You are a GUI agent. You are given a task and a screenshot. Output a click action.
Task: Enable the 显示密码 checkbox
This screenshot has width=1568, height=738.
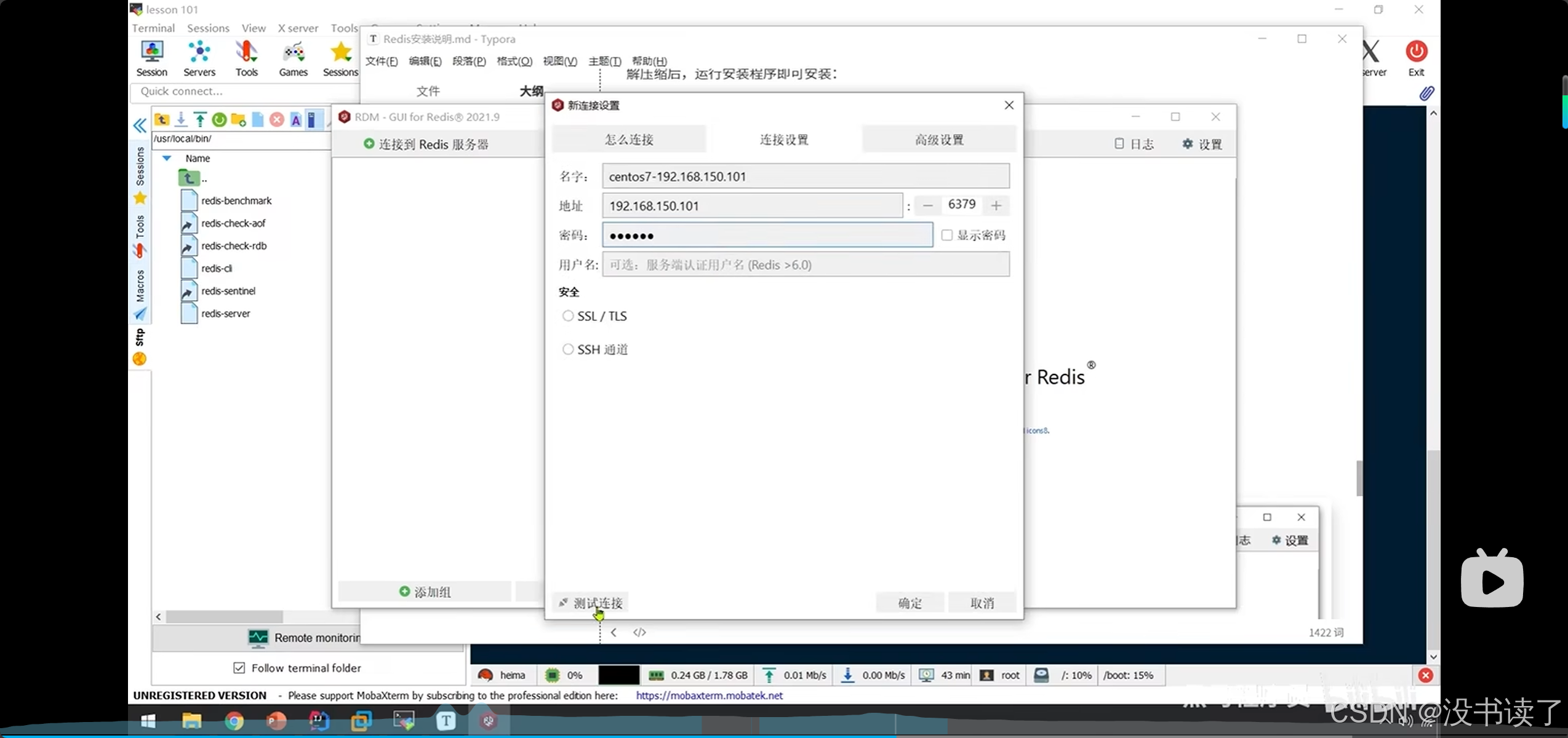(947, 235)
